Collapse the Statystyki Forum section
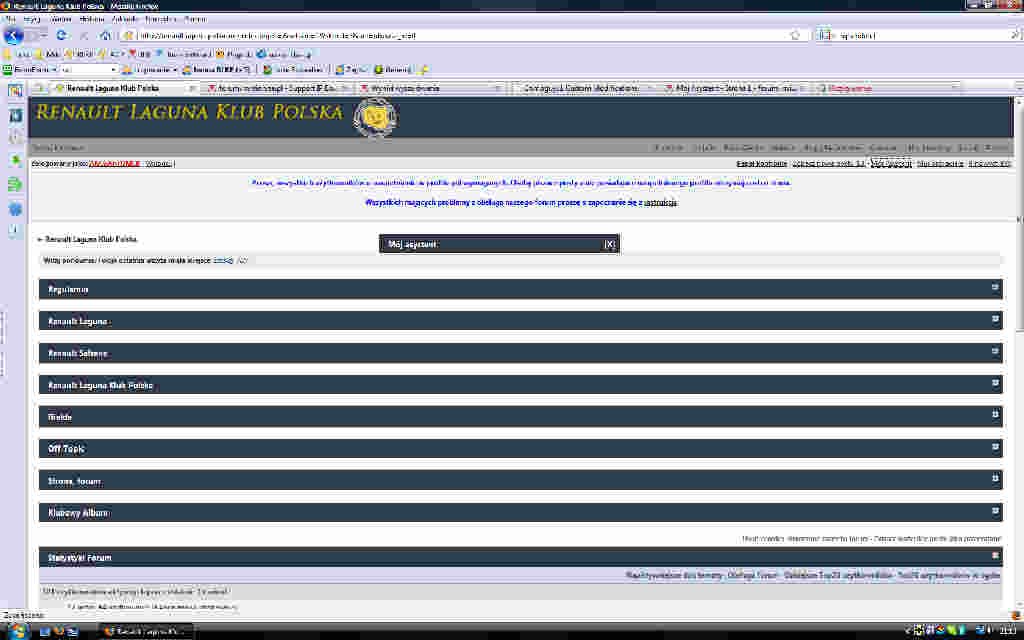The image size is (1024, 640). pos(995,554)
